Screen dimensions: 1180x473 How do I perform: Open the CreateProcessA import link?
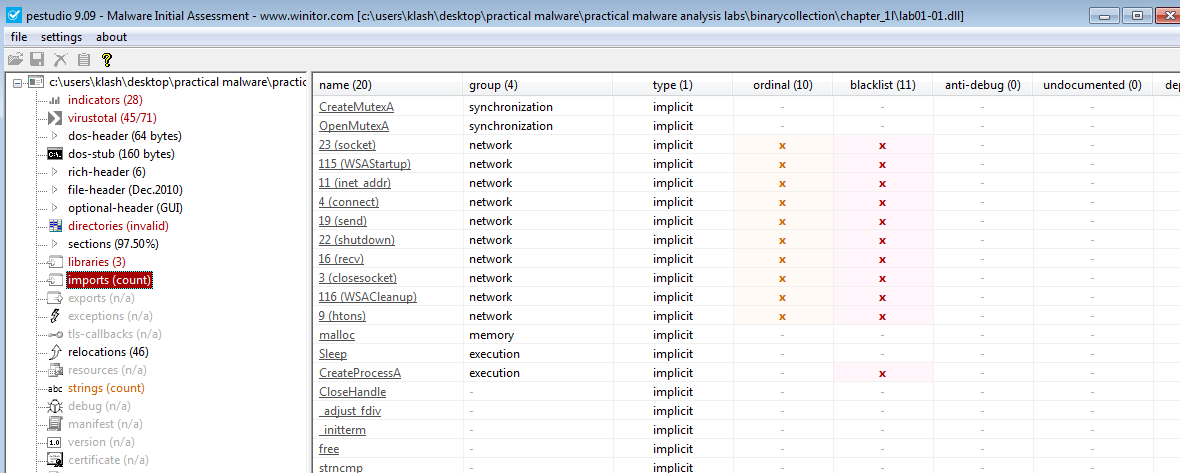pos(360,373)
